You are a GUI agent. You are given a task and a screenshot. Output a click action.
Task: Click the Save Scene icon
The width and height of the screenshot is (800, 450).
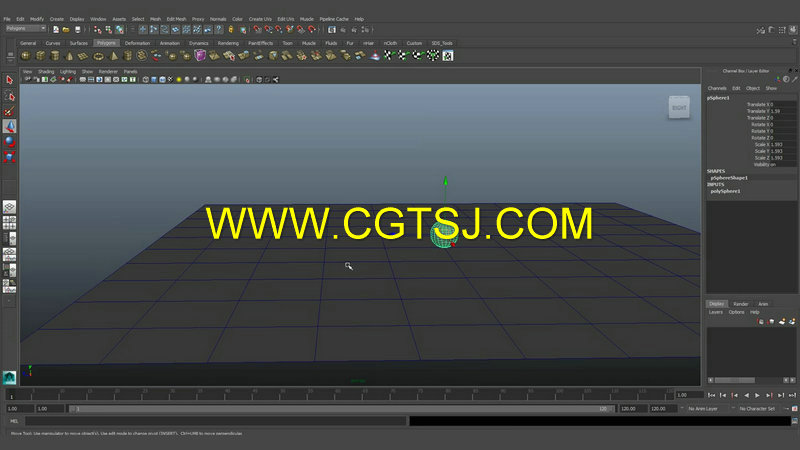tap(78, 30)
